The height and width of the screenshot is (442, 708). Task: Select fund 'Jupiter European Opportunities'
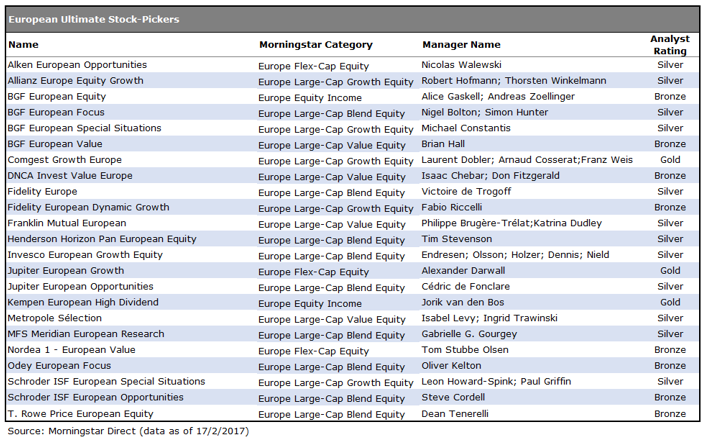tap(80, 287)
